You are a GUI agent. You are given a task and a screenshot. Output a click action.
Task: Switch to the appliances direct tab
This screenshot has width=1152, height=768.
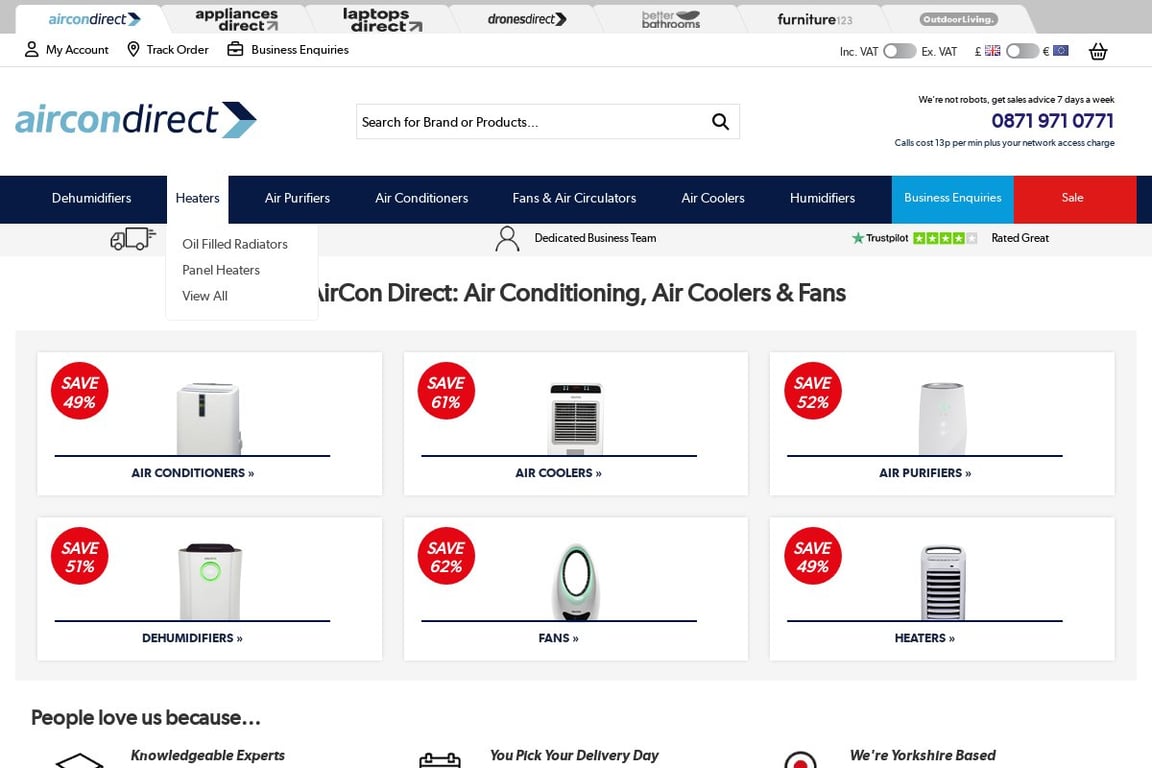pos(237,20)
